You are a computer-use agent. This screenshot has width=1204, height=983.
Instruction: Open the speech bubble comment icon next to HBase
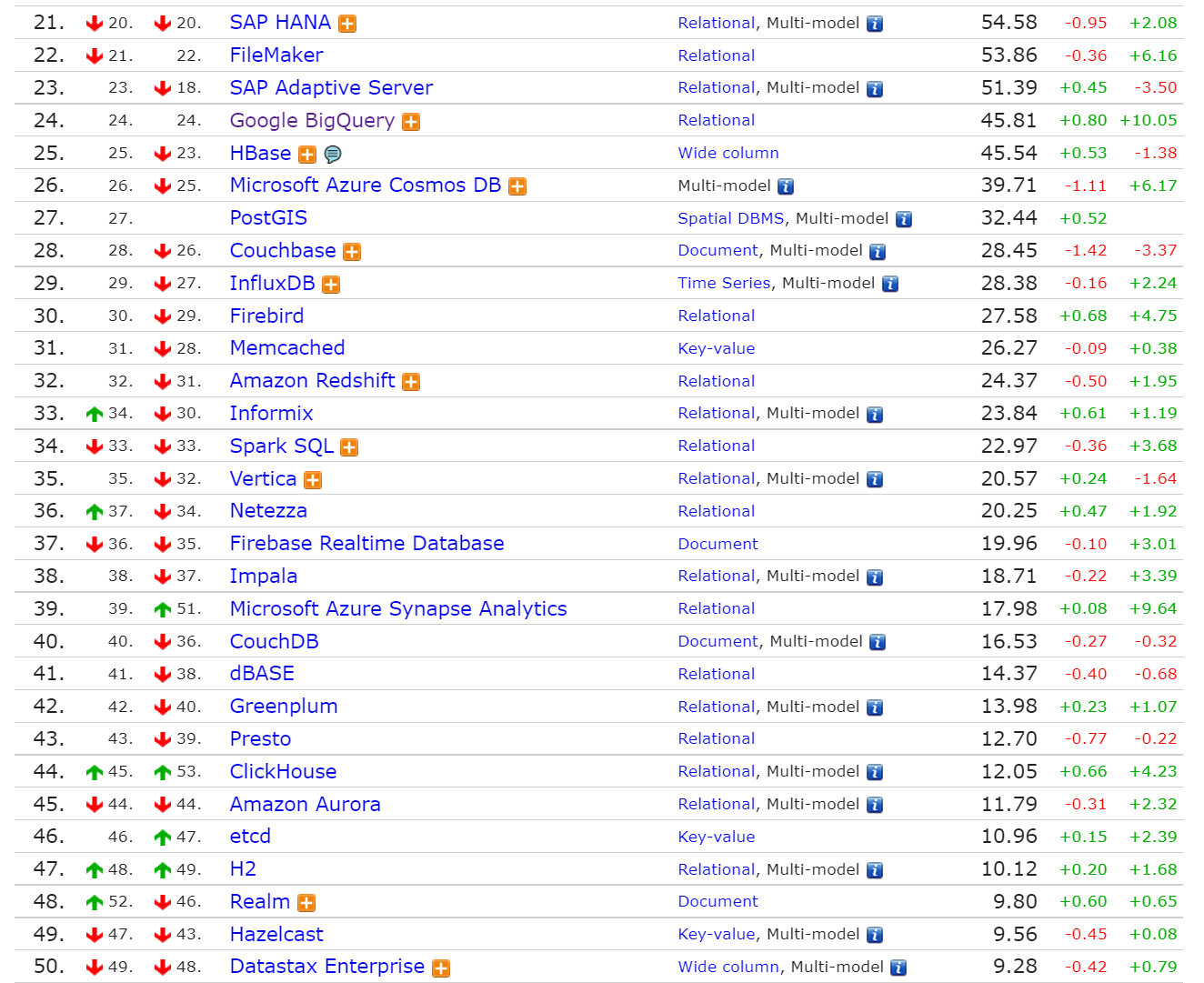click(x=333, y=155)
